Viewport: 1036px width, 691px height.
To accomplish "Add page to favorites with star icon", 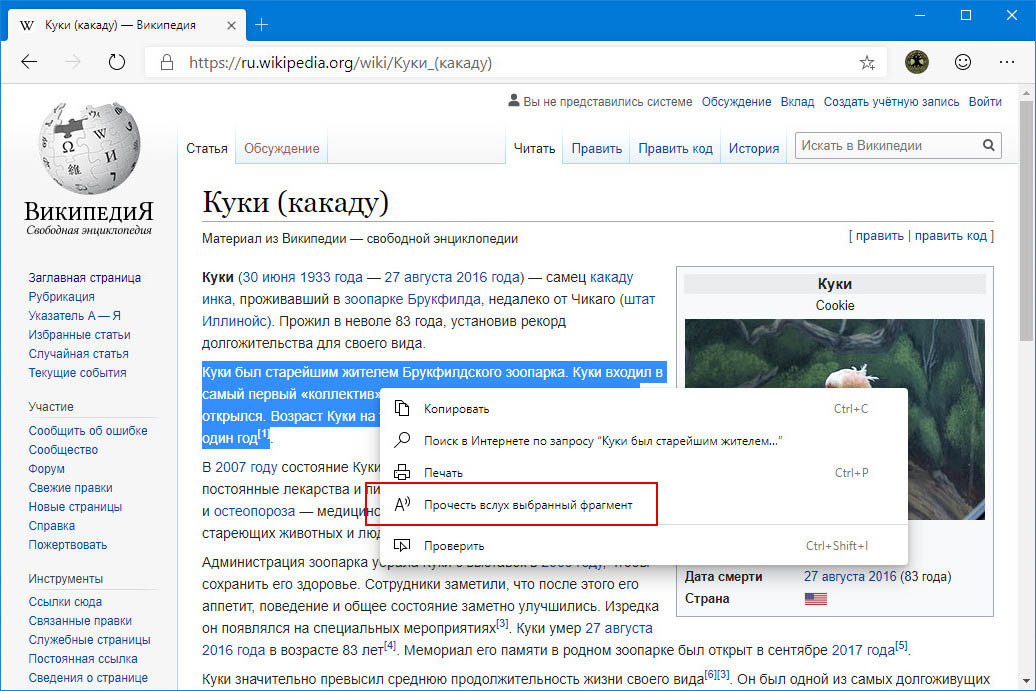I will [867, 63].
